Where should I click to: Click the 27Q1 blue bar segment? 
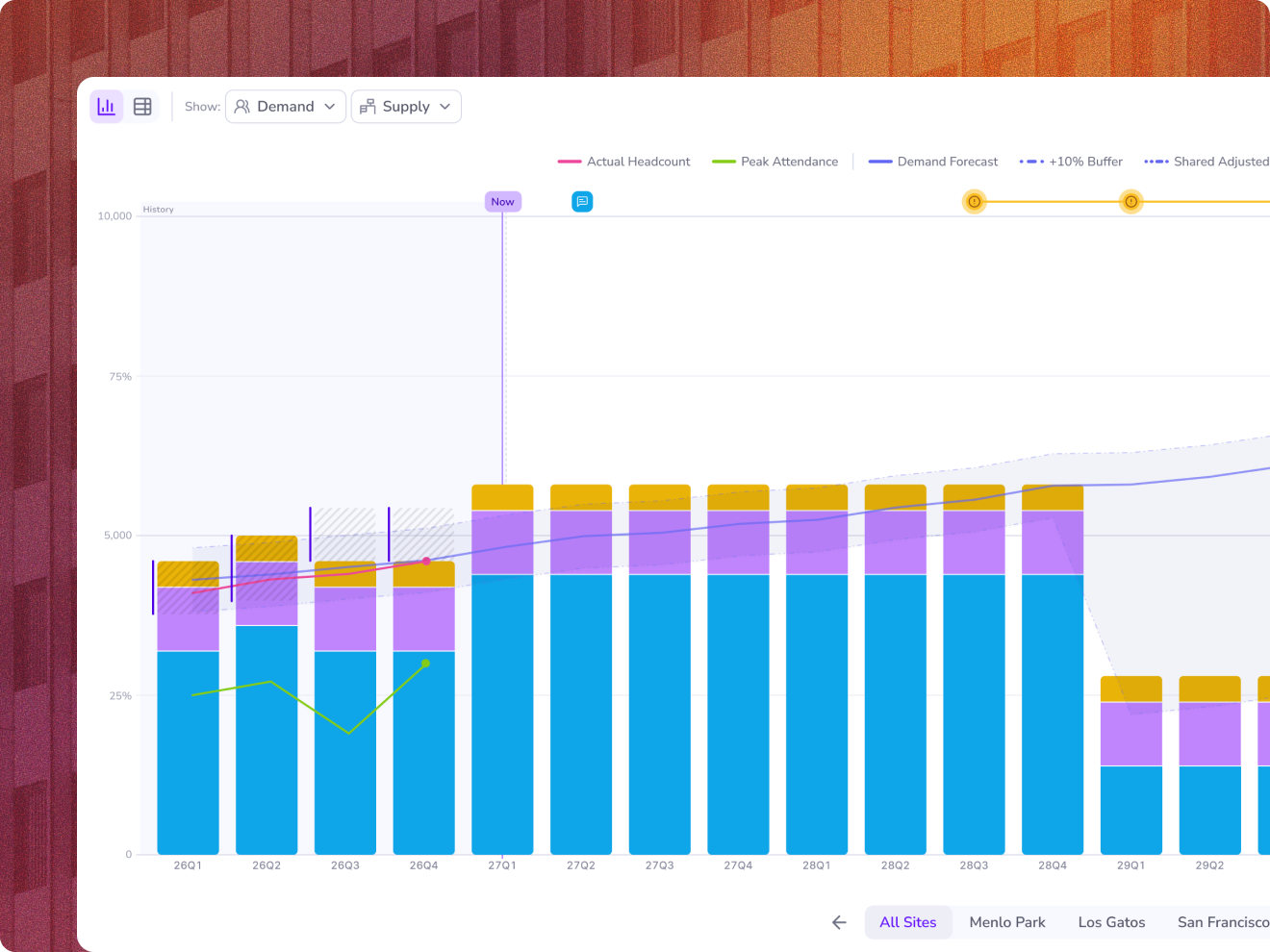pos(502,714)
